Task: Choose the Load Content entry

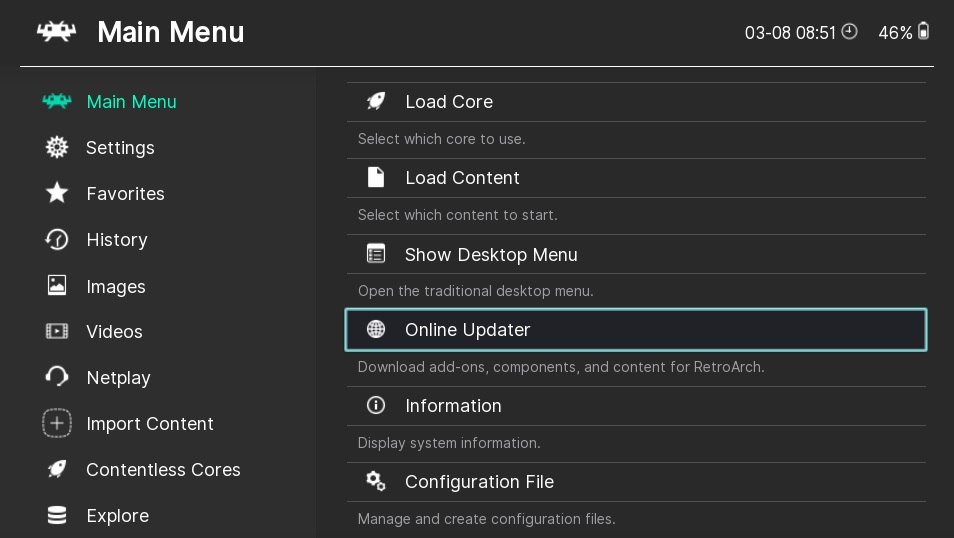Action: click(636, 178)
